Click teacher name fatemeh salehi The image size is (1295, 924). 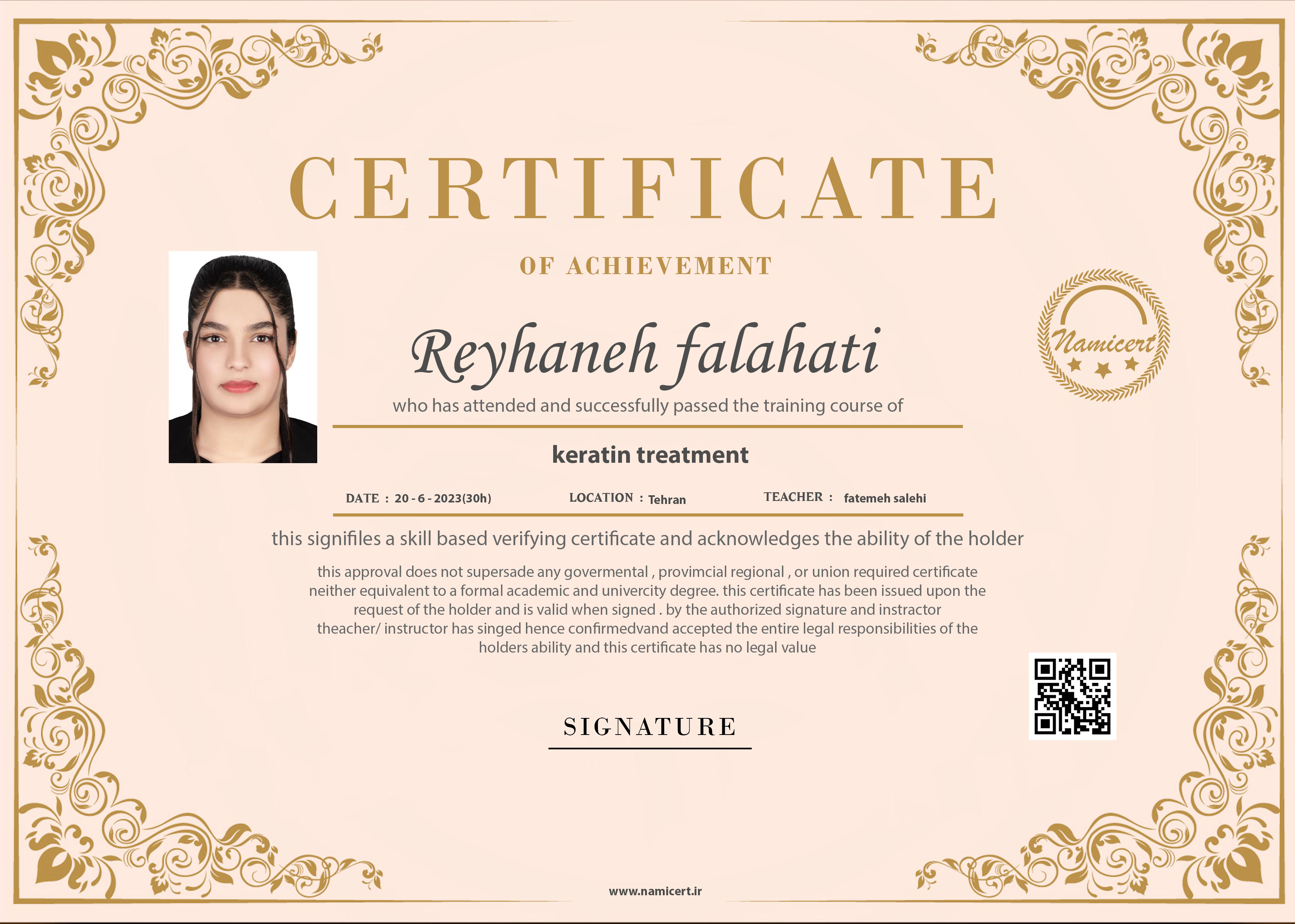point(885,498)
